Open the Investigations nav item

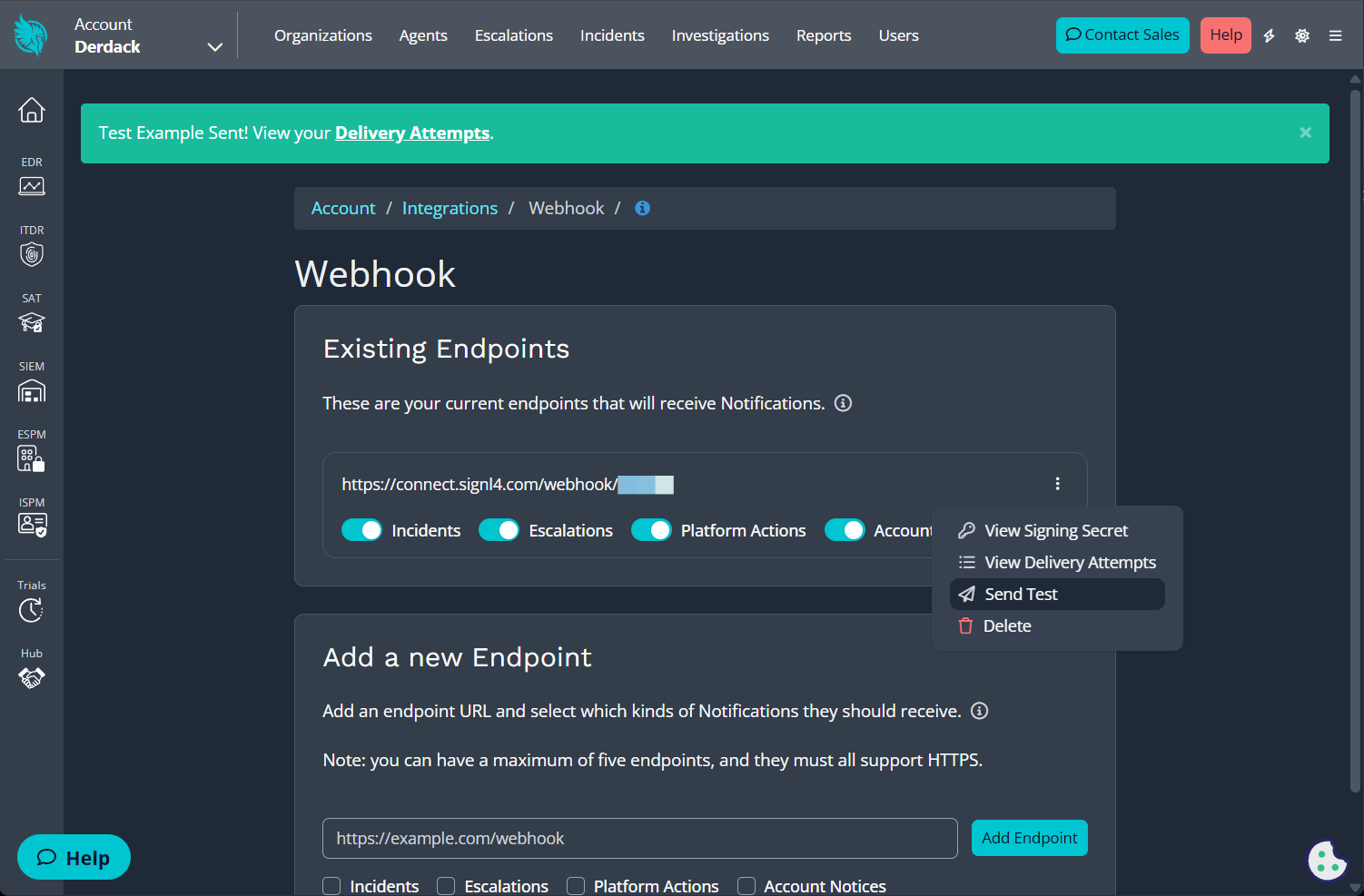click(x=720, y=35)
